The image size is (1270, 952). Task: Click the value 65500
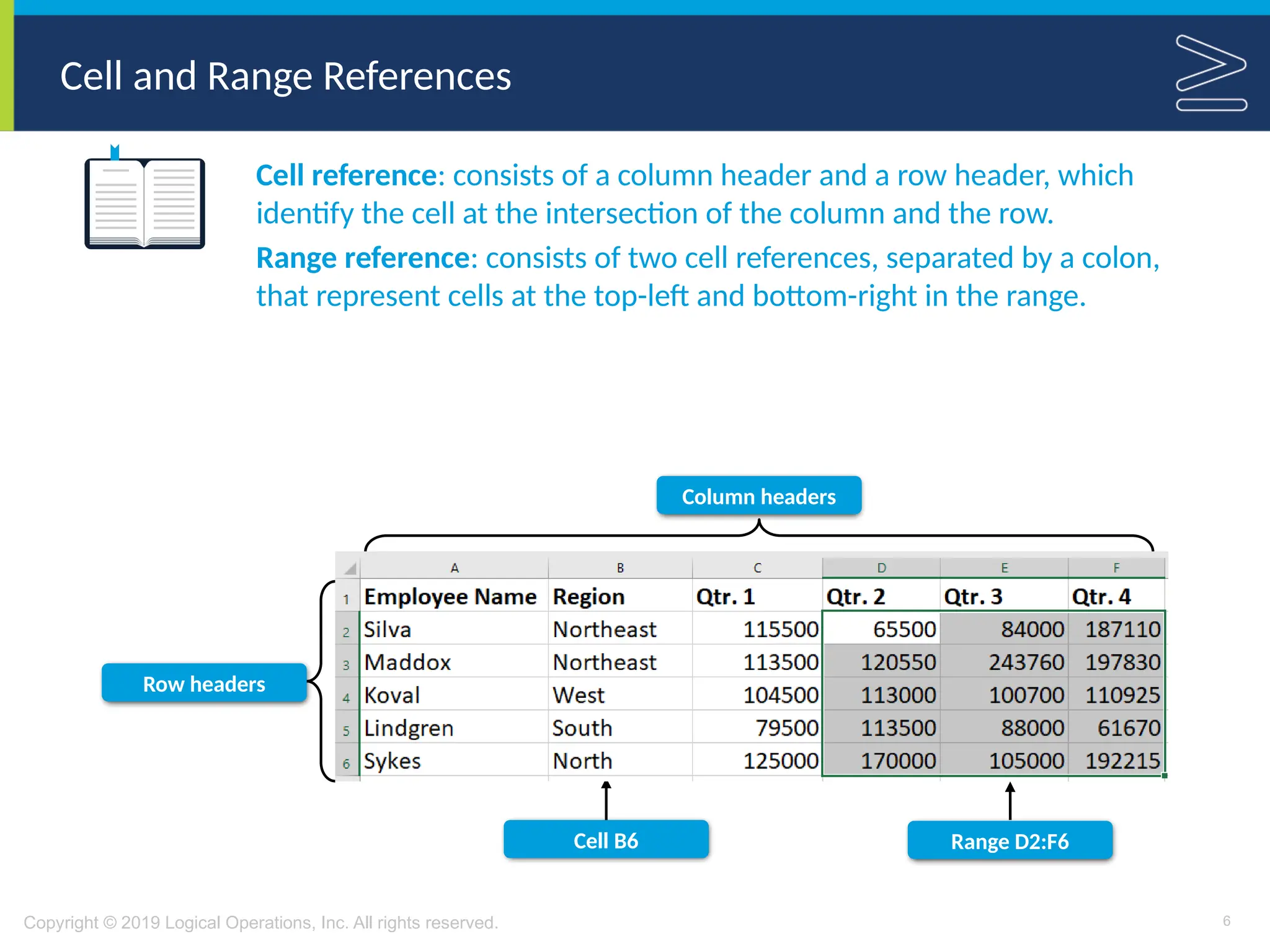881,628
